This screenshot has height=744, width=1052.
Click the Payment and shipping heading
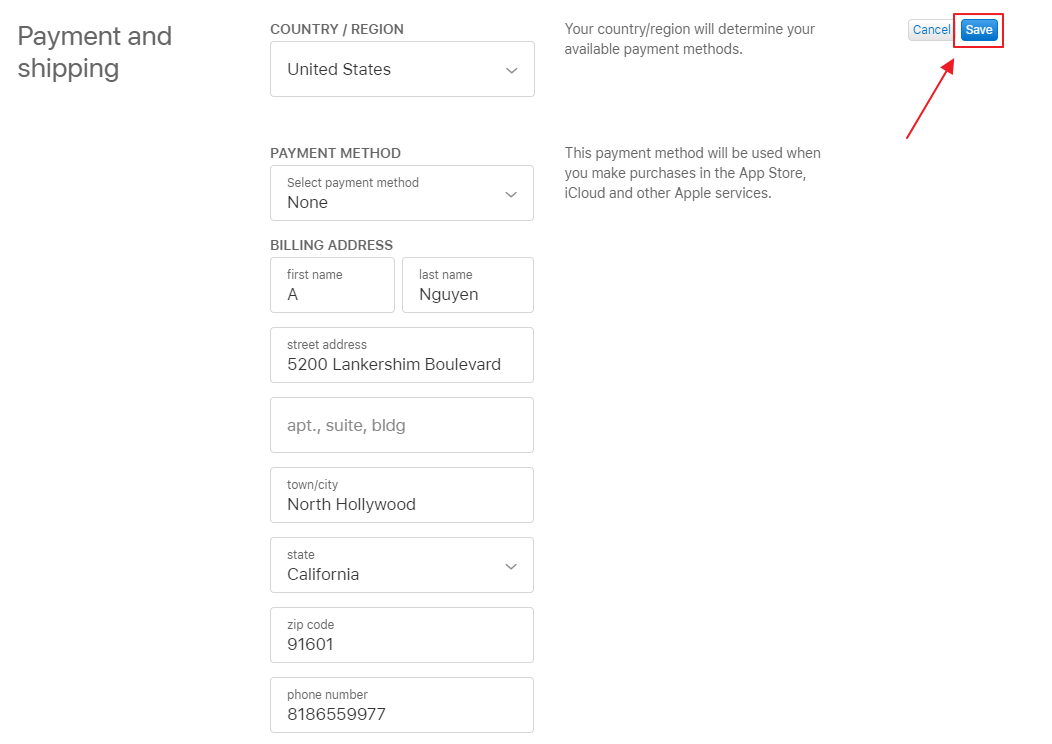[95, 52]
